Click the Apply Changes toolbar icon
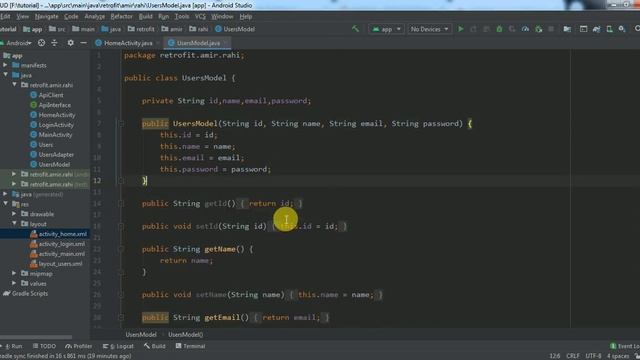Viewport: 640px width, 360px height. tap(473, 29)
